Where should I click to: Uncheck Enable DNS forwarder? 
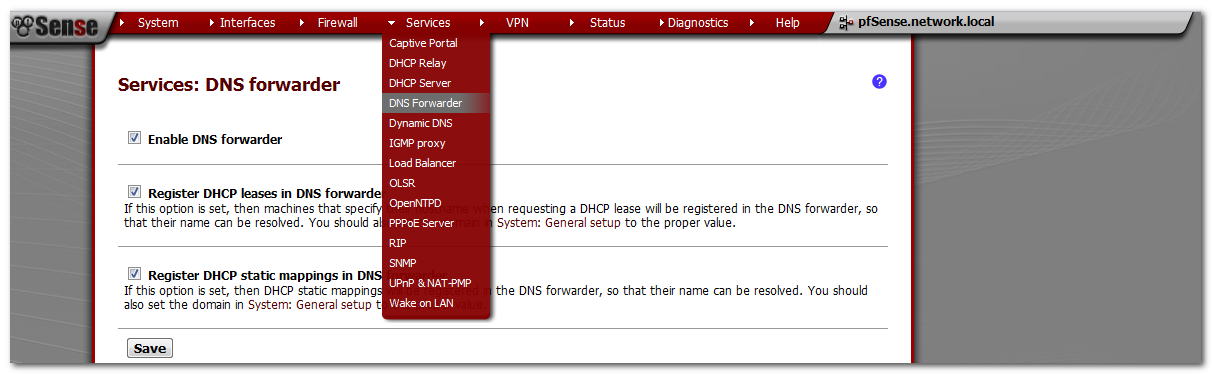click(134, 138)
